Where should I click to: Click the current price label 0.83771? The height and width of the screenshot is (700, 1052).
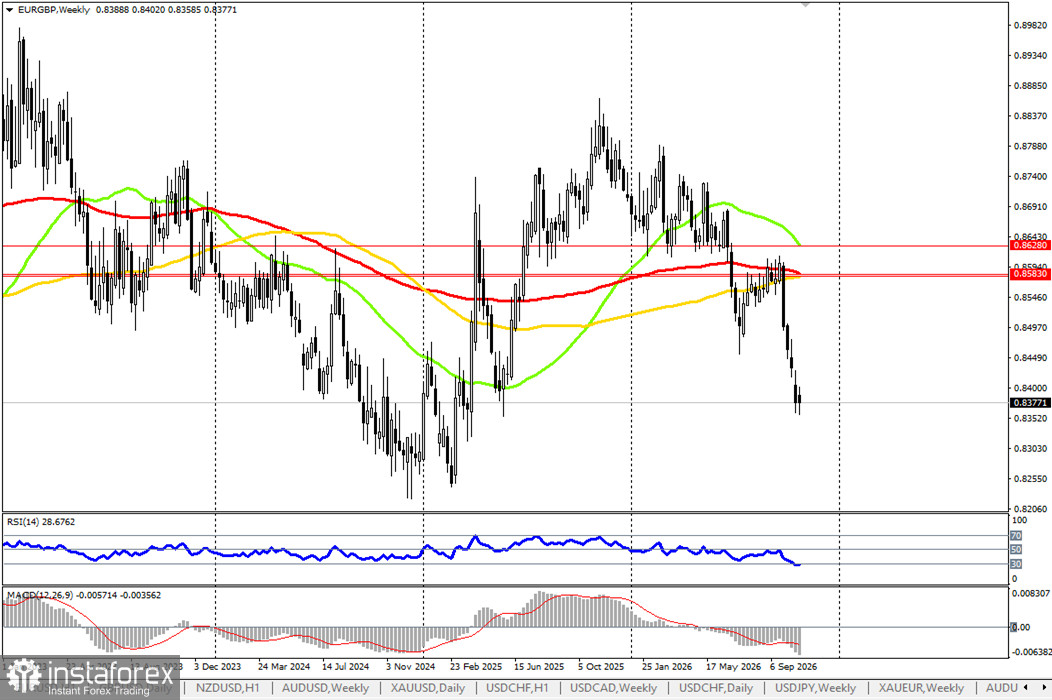[1030, 403]
